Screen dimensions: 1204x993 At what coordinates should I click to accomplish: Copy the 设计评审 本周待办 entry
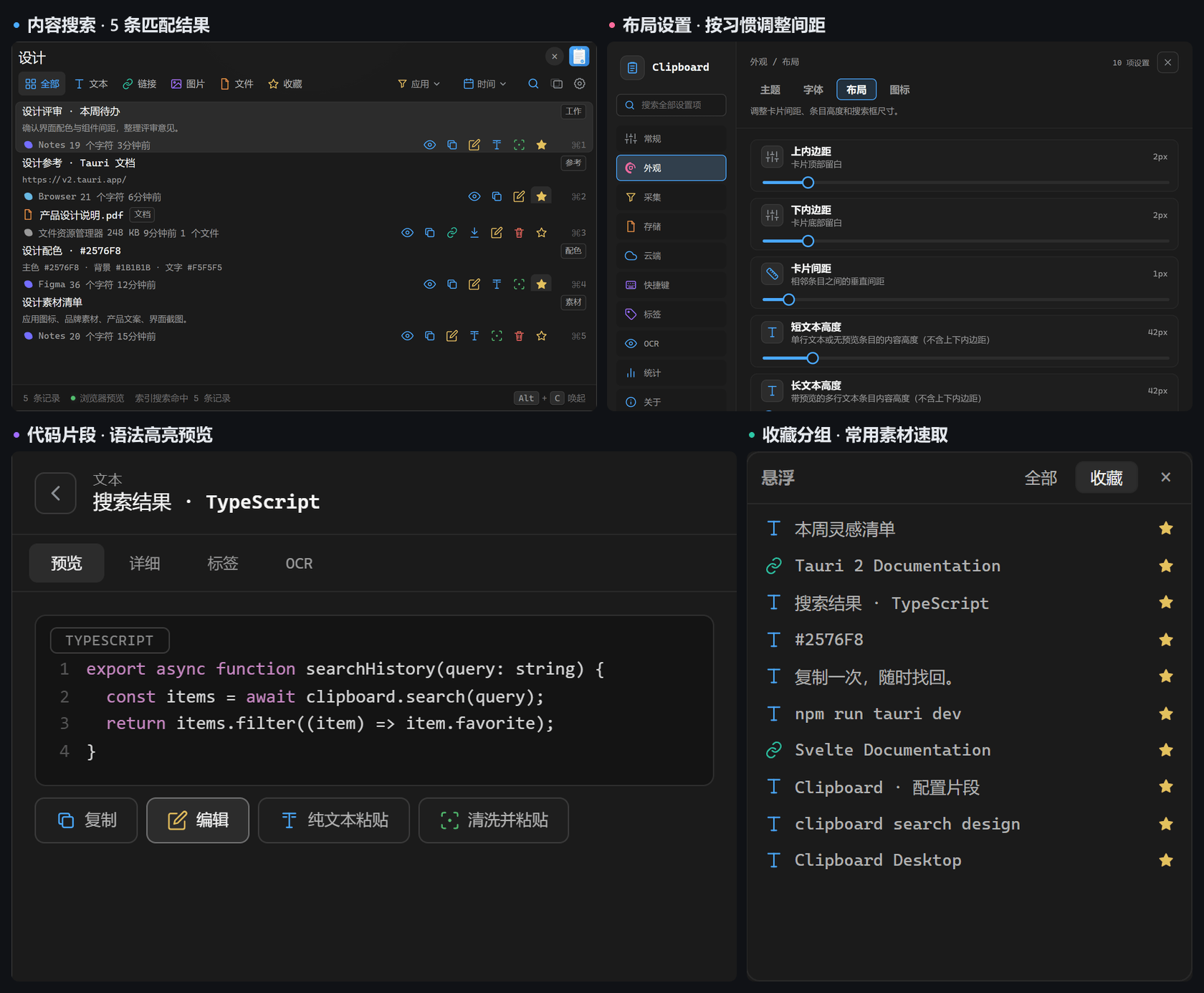point(452,145)
